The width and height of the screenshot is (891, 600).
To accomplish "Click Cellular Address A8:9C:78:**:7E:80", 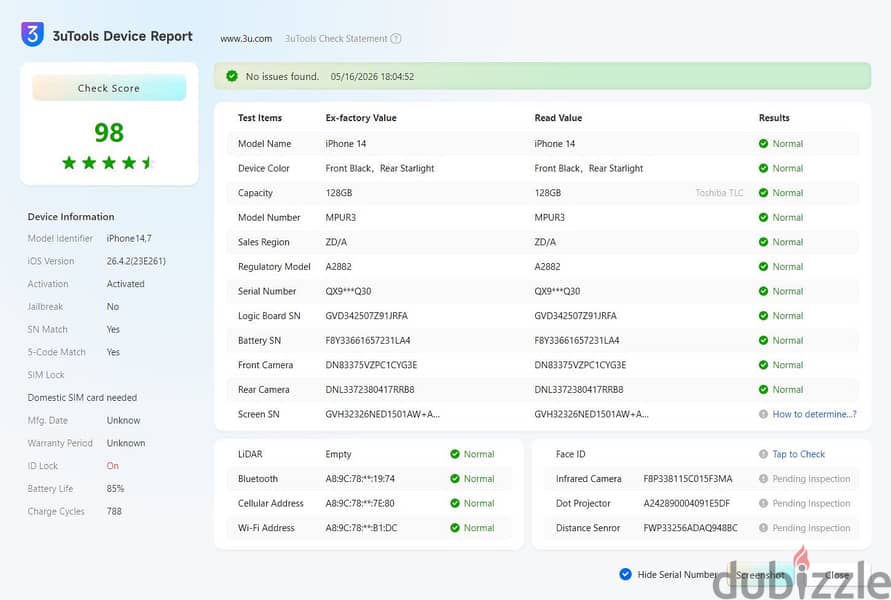I will tap(360, 503).
